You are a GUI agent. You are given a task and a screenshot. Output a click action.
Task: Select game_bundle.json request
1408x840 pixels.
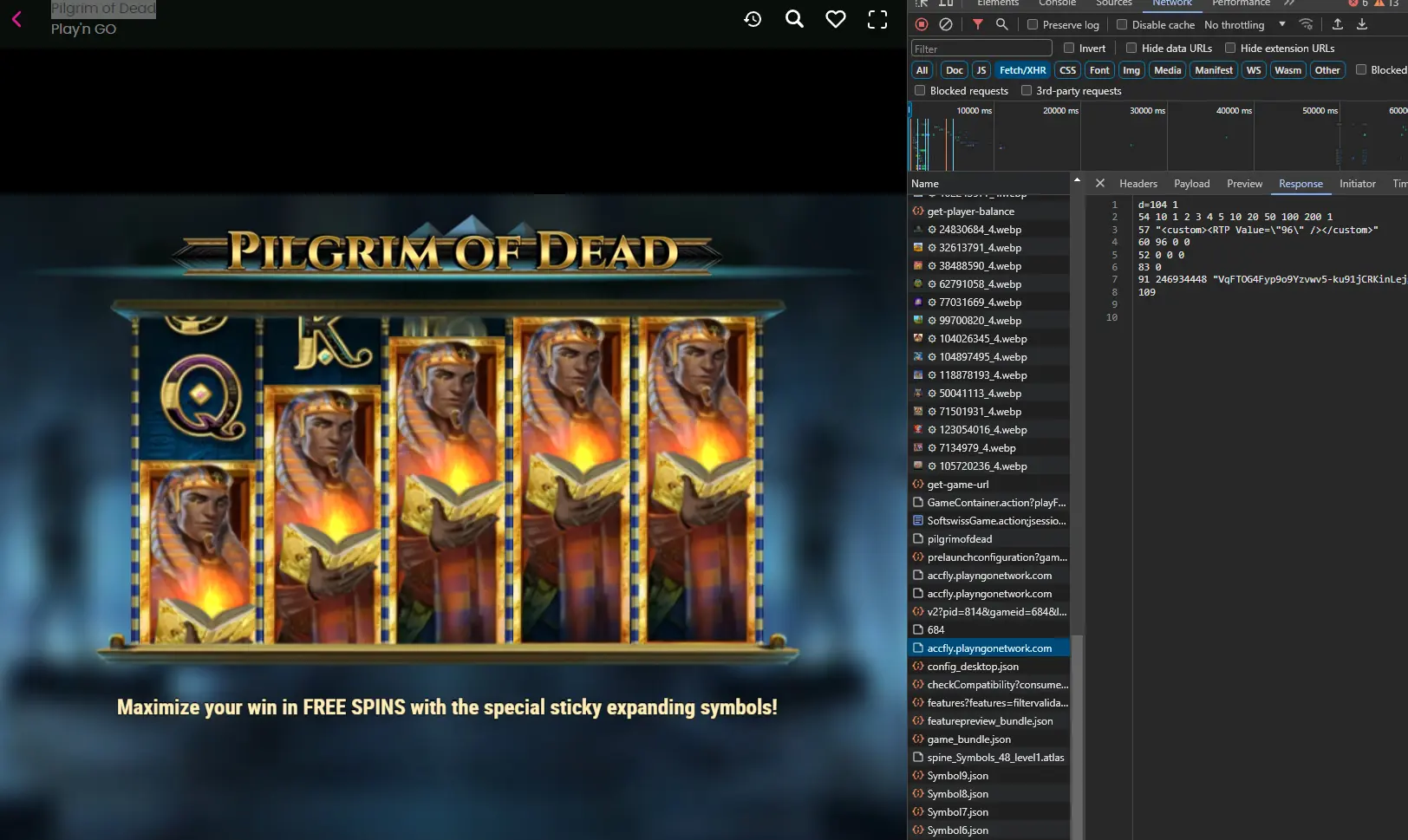pos(988,739)
